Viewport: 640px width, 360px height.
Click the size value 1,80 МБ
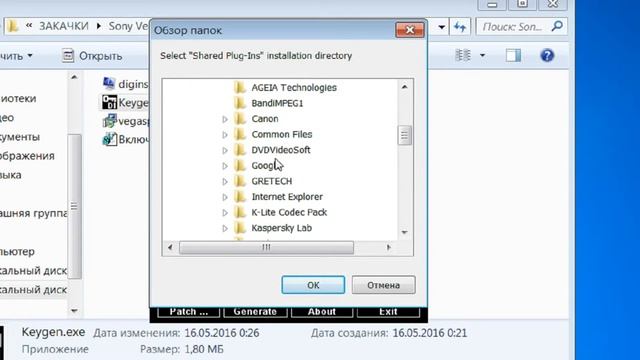204,349
